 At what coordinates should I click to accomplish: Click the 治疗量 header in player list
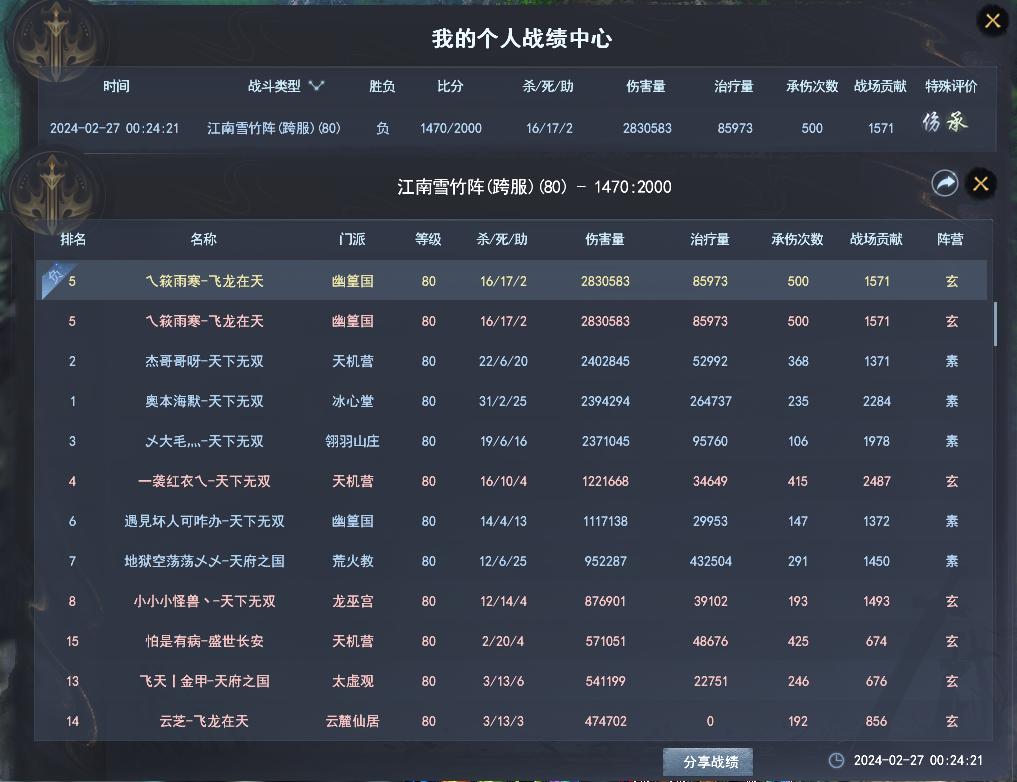click(x=709, y=240)
